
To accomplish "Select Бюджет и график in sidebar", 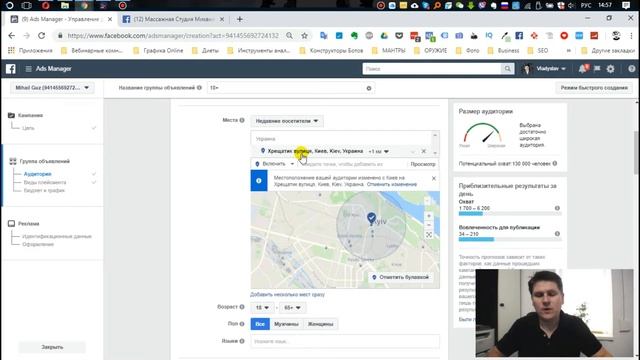I will point(44,191).
